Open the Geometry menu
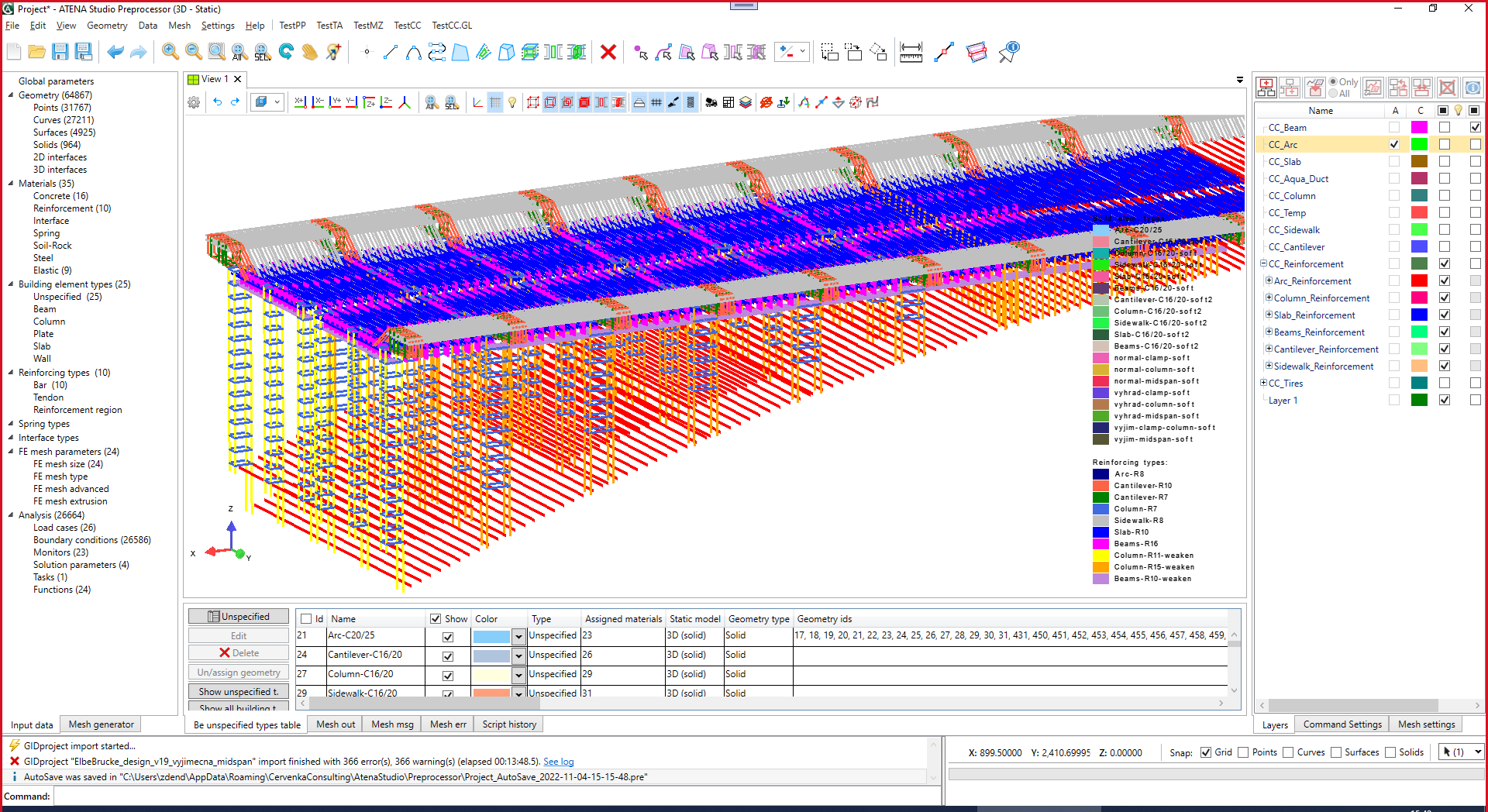Viewport: 1488px width, 812px height. [x=107, y=26]
